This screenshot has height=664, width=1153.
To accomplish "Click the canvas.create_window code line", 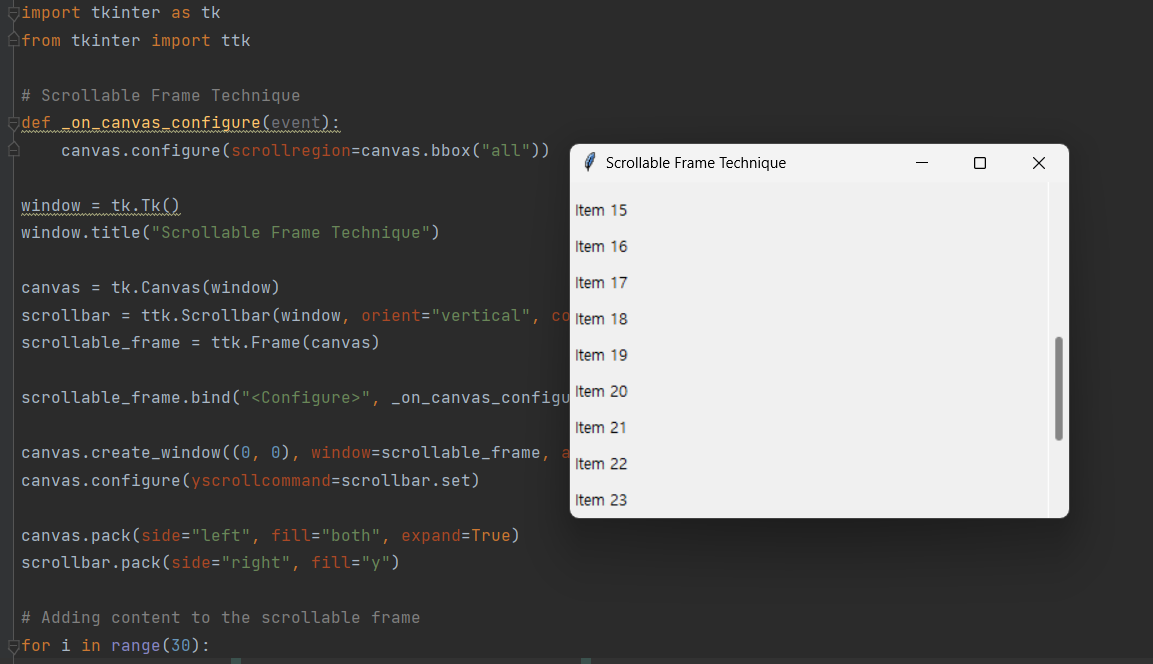I will click(x=295, y=453).
